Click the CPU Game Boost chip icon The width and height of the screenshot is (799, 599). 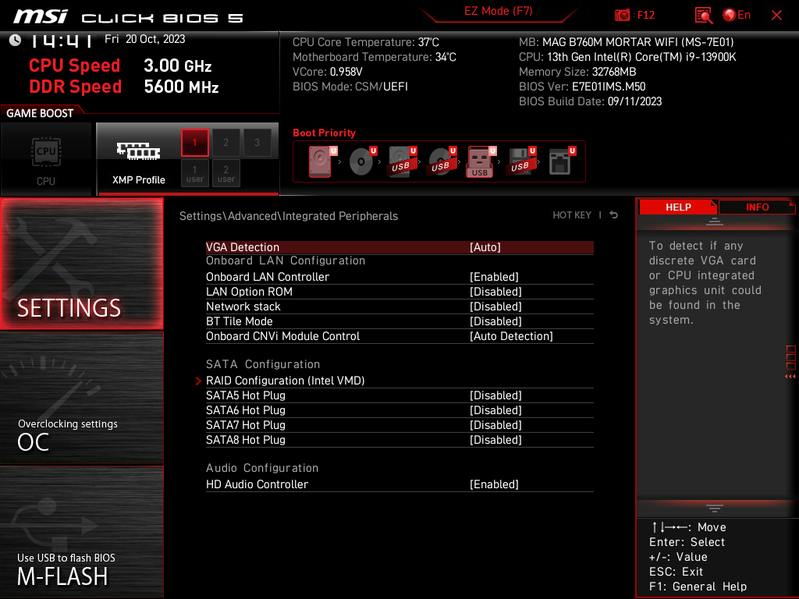coord(46,152)
